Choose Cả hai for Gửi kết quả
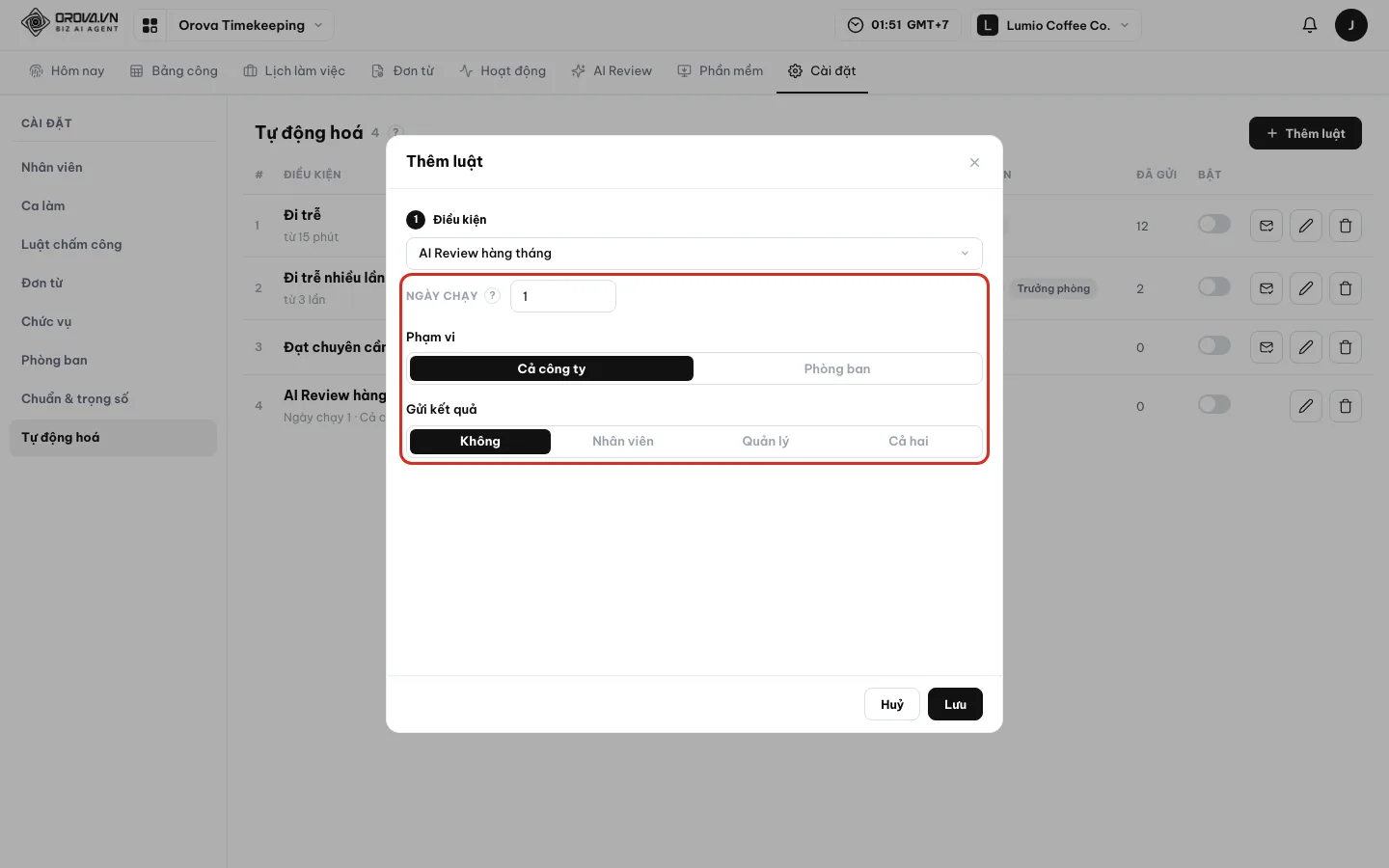This screenshot has height=868, width=1389. (909, 442)
